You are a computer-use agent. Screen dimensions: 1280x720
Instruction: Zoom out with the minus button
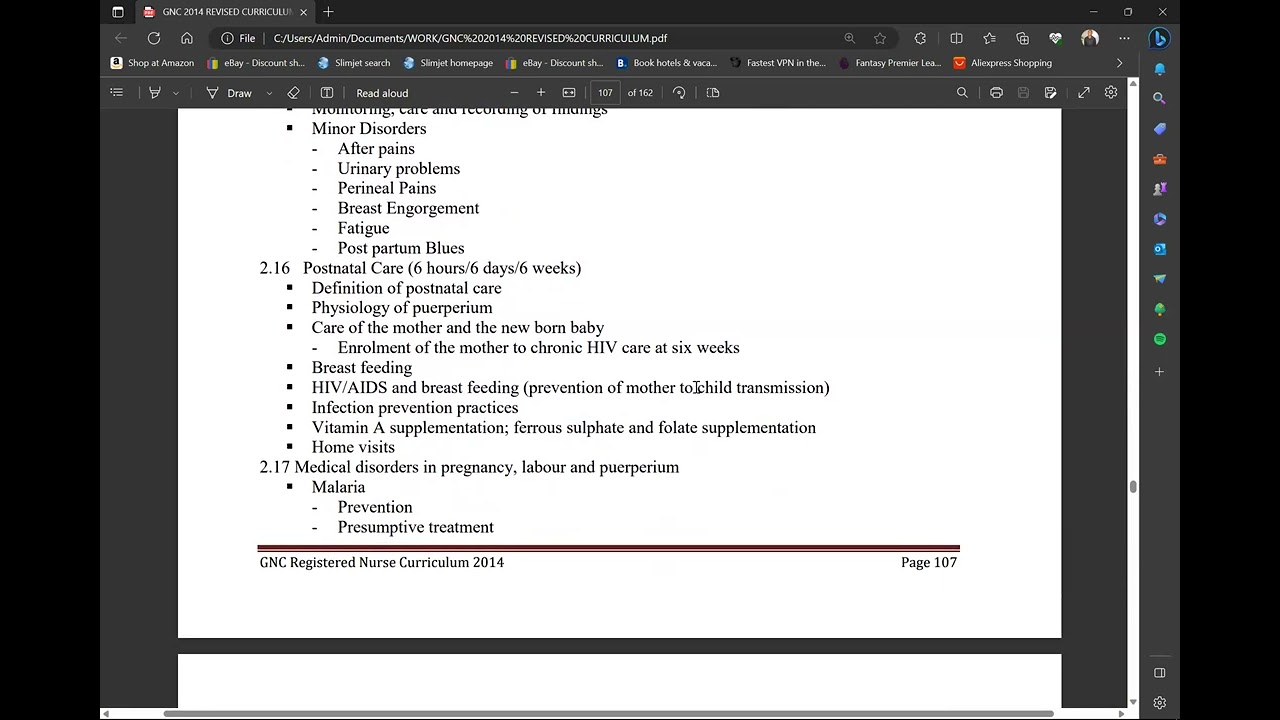[x=514, y=93]
